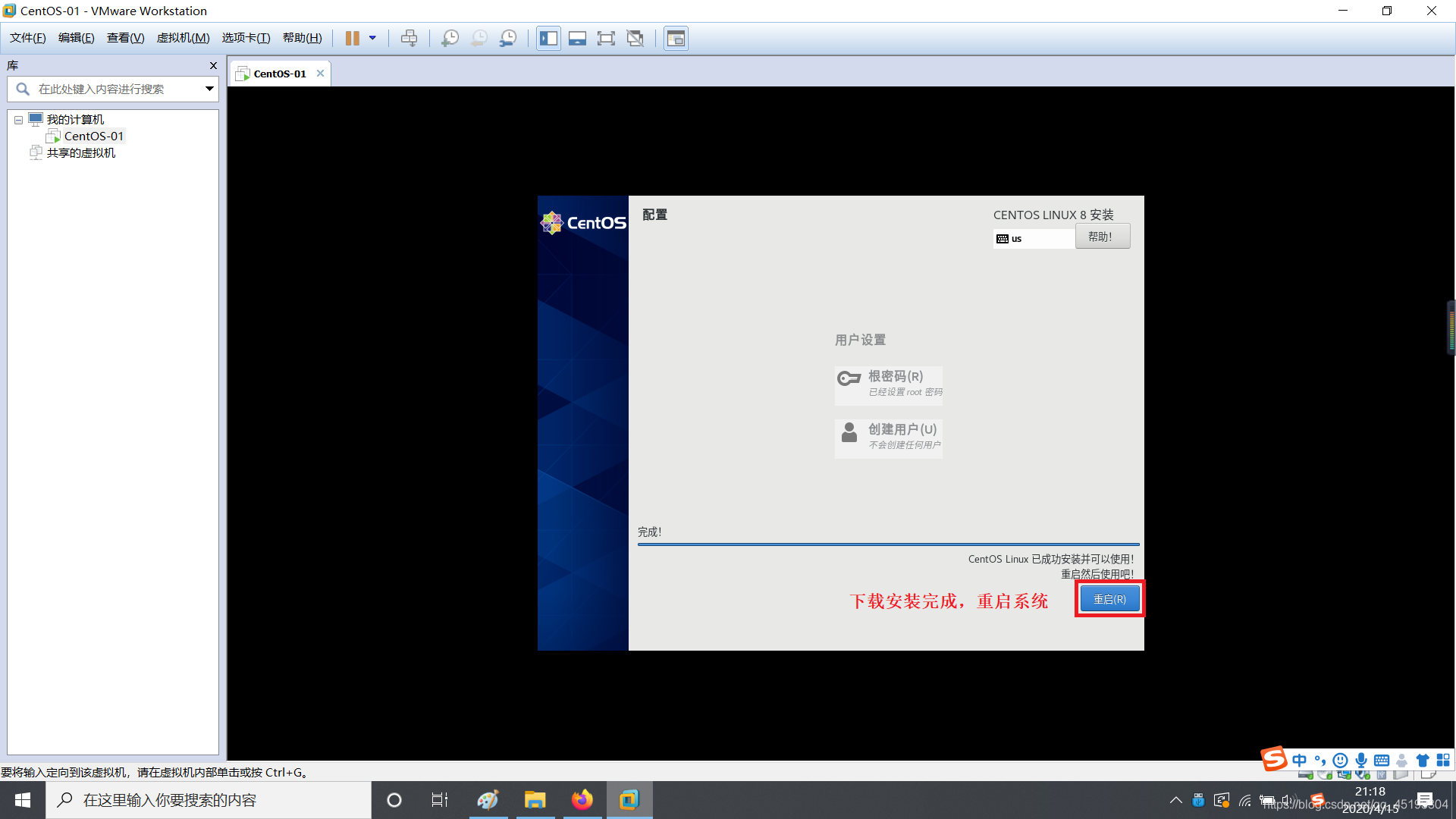The height and width of the screenshot is (819, 1456).
Task: Click the Sogou input method S logo
Action: coord(1274,759)
